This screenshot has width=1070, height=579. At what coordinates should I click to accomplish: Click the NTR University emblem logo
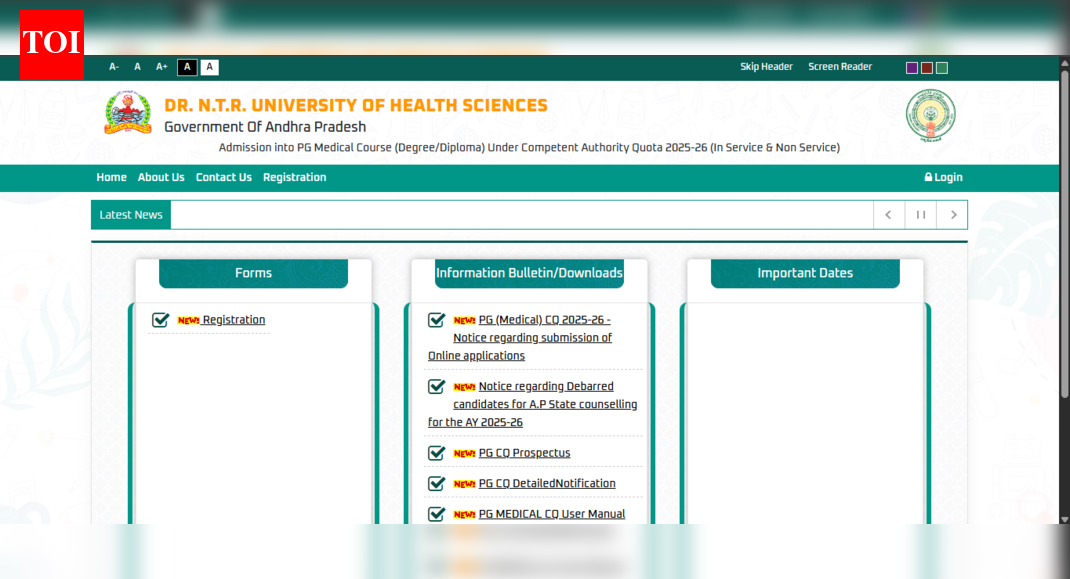pos(128,114)
